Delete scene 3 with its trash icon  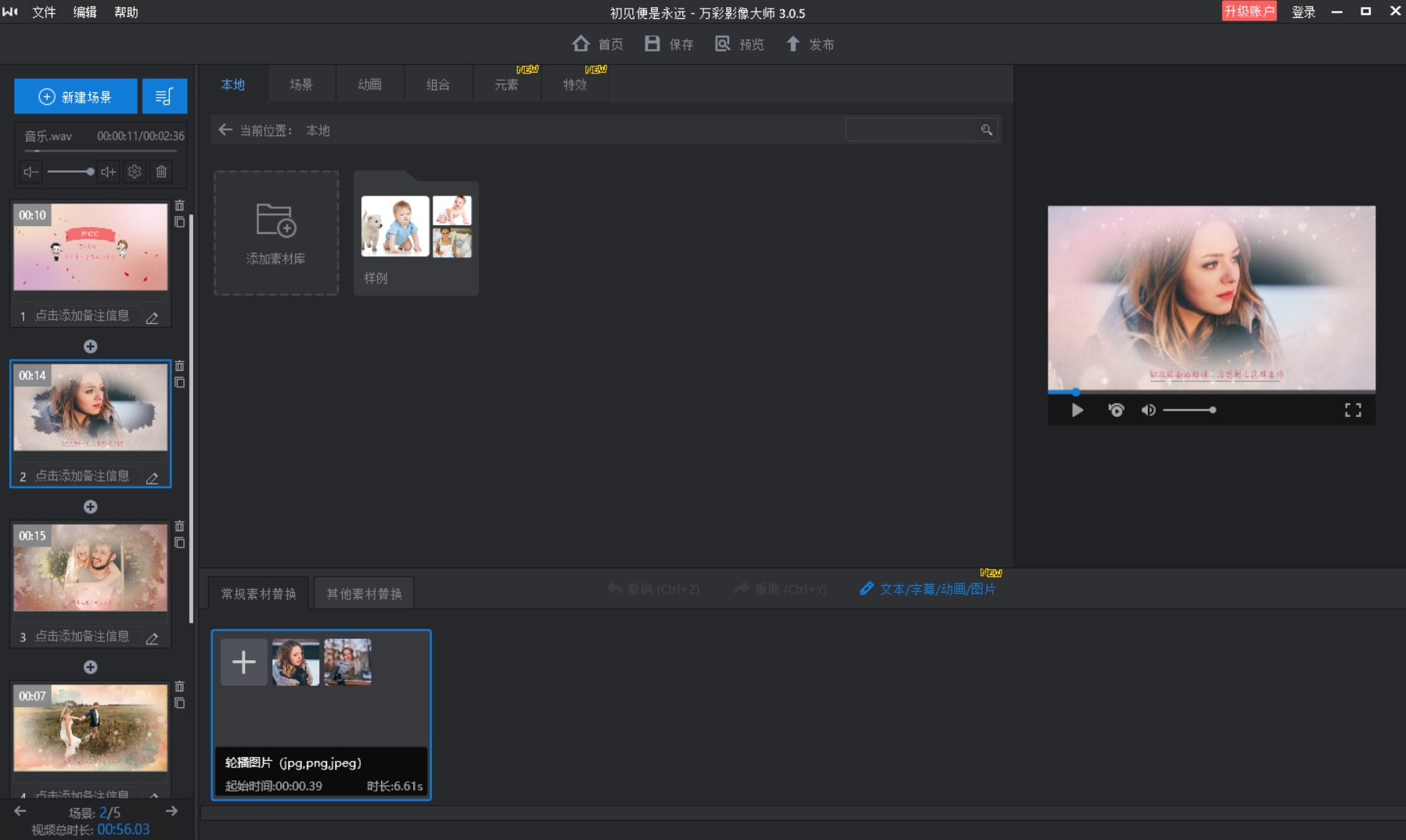click(179, 526)
